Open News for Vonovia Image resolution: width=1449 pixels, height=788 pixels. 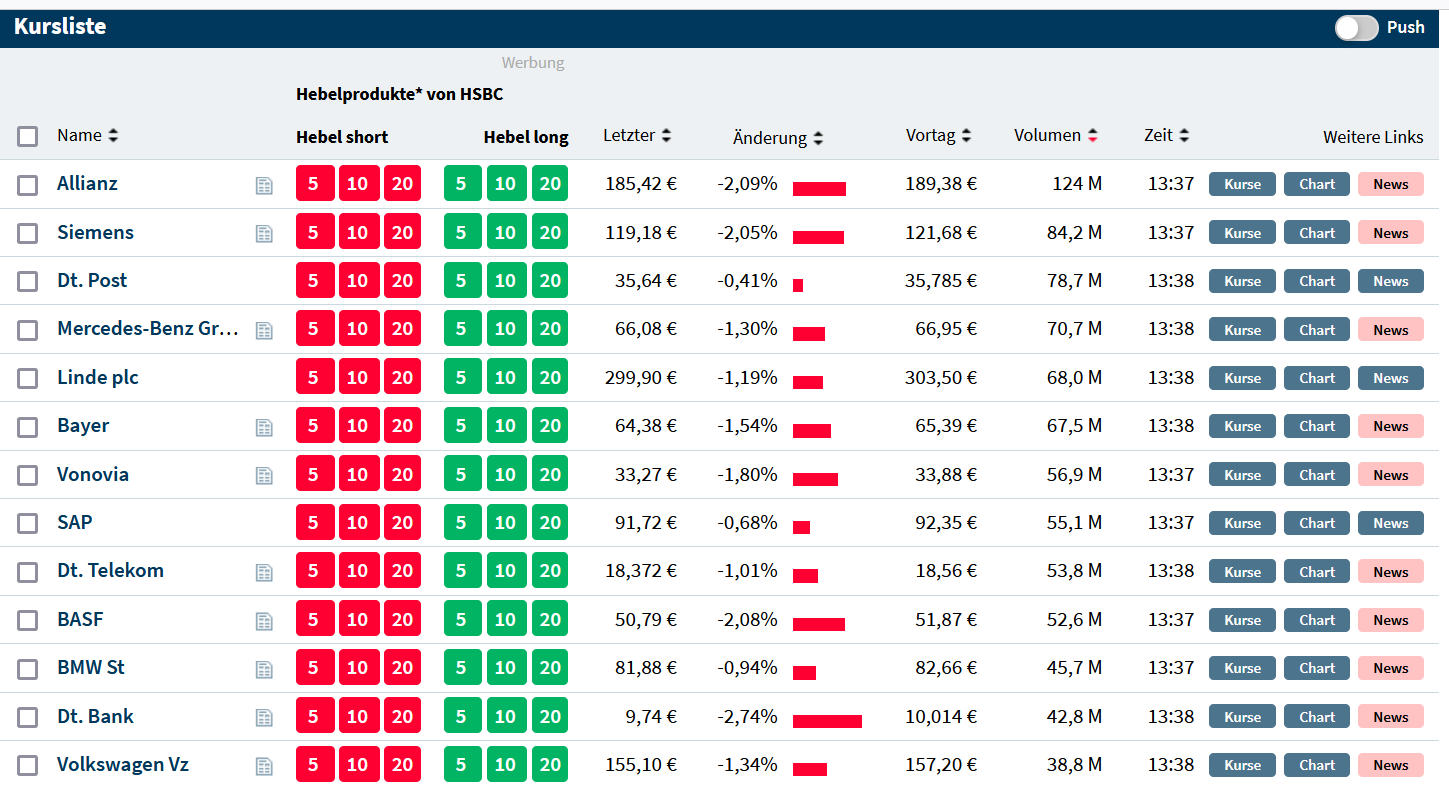click(x=1390, y=475)
